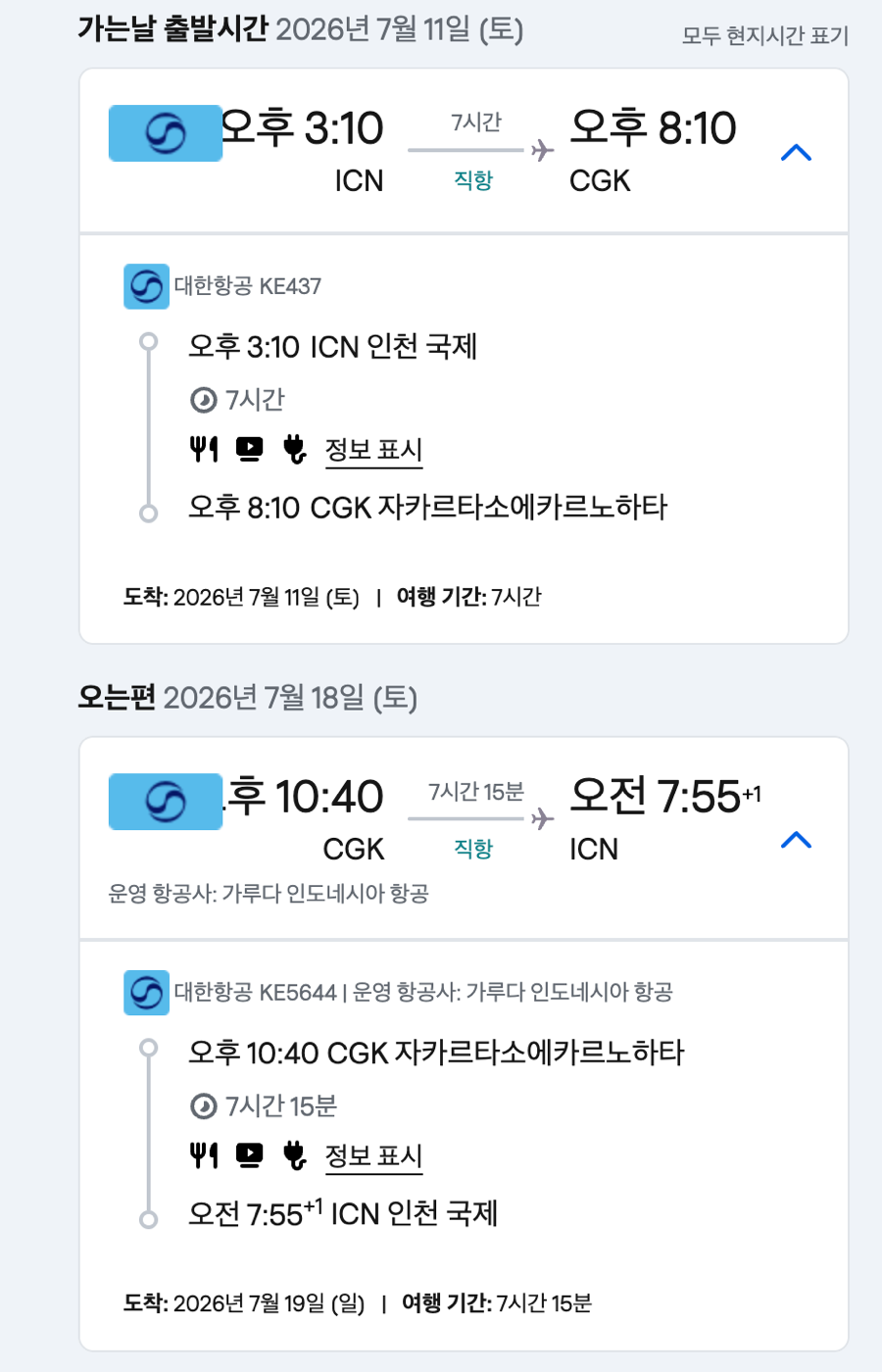This screenshot has height=1372, width=882.
Task: Click the outbound 직항 nonstop label
Action: click(473, 180)
